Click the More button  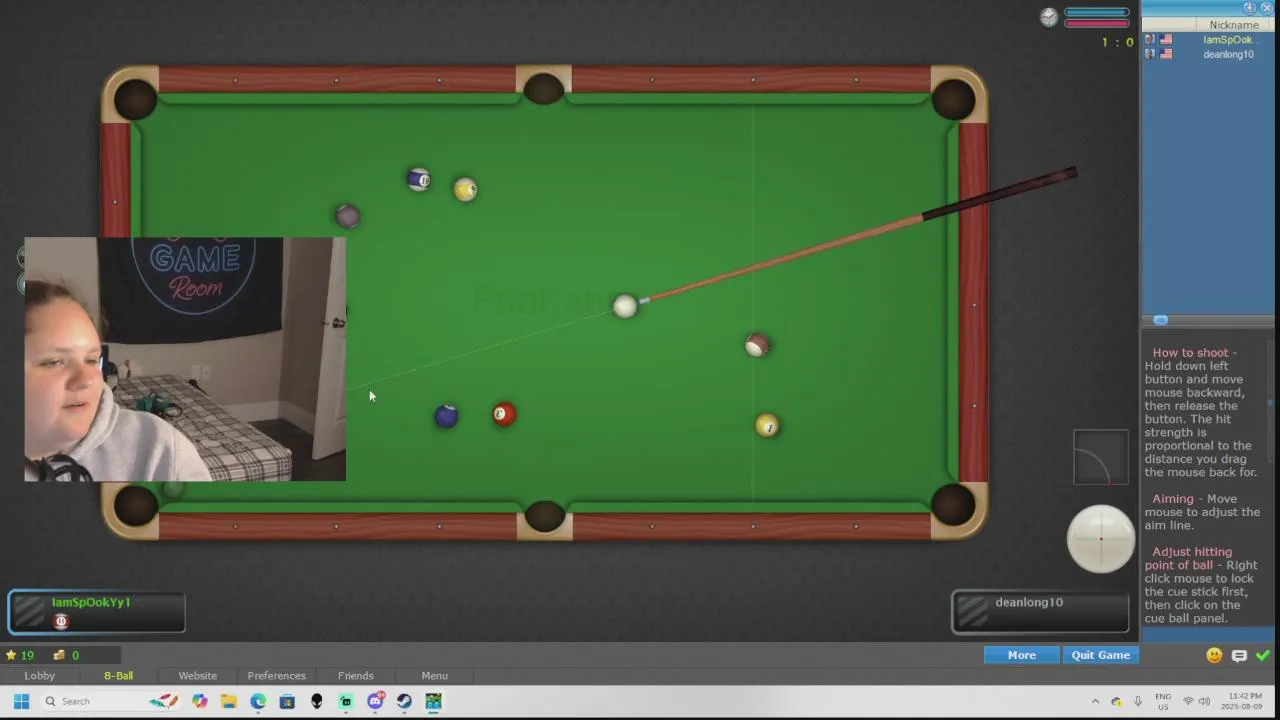1022,655
